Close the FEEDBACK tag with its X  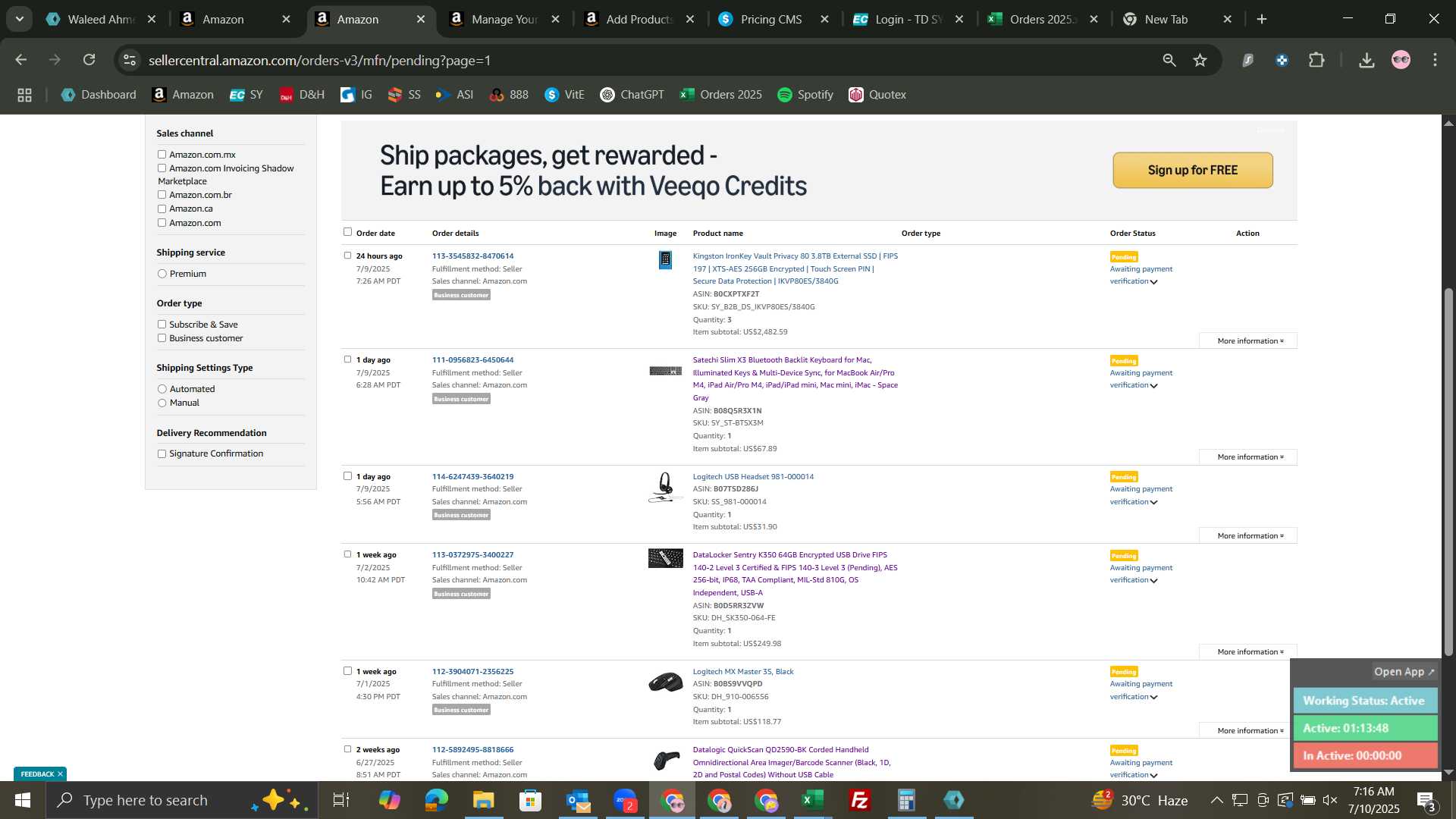click(60, 773)
